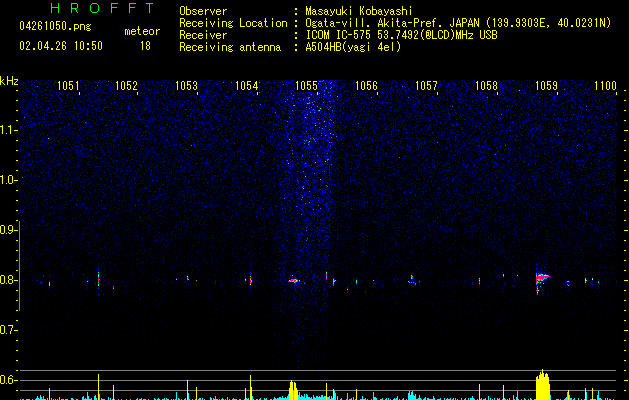Click the meteor echo at 0.8 kHz below 1055
629x400 pixels.
point(294,280)
